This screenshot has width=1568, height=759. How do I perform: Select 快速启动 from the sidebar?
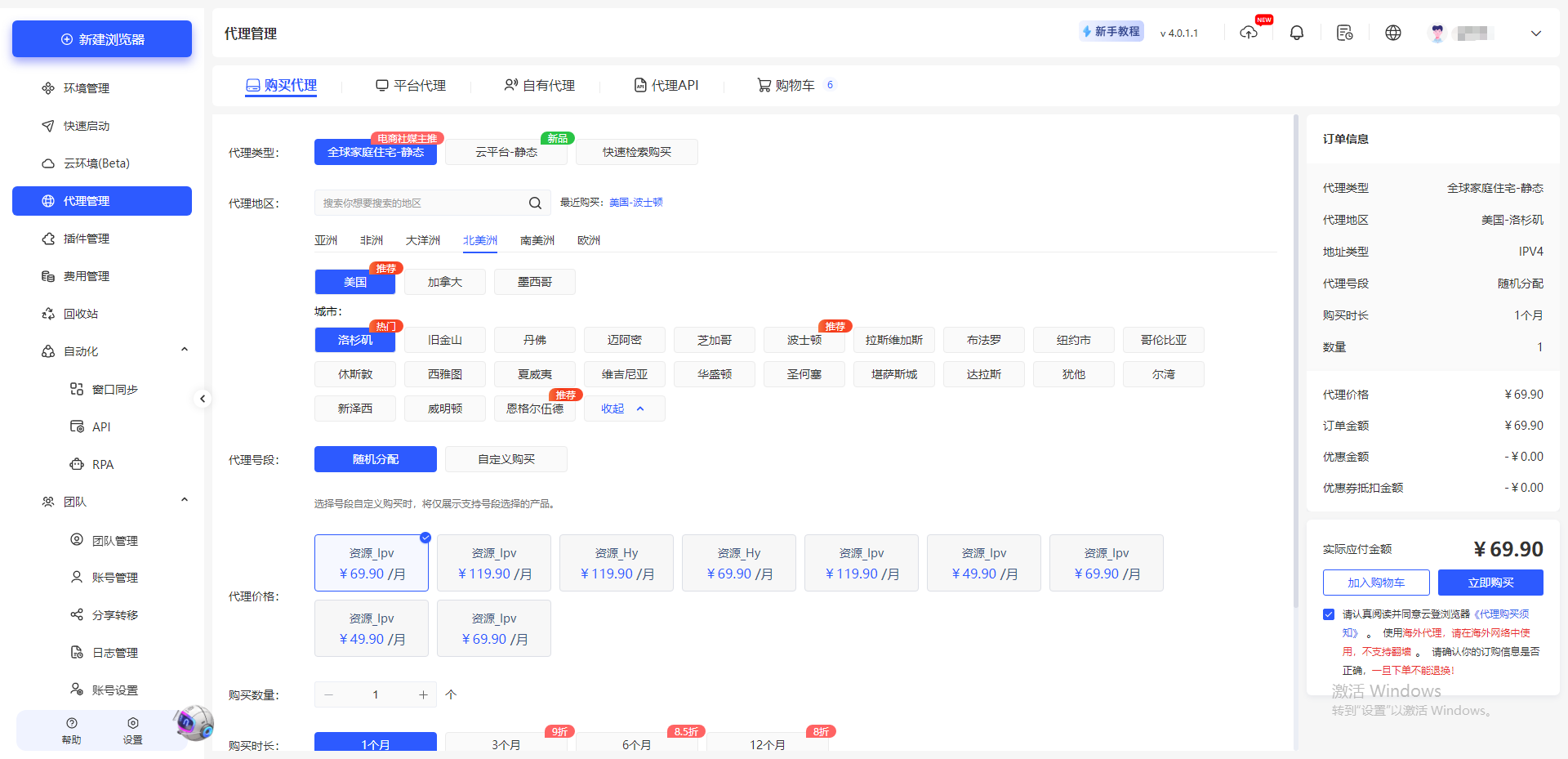point(87,126)
